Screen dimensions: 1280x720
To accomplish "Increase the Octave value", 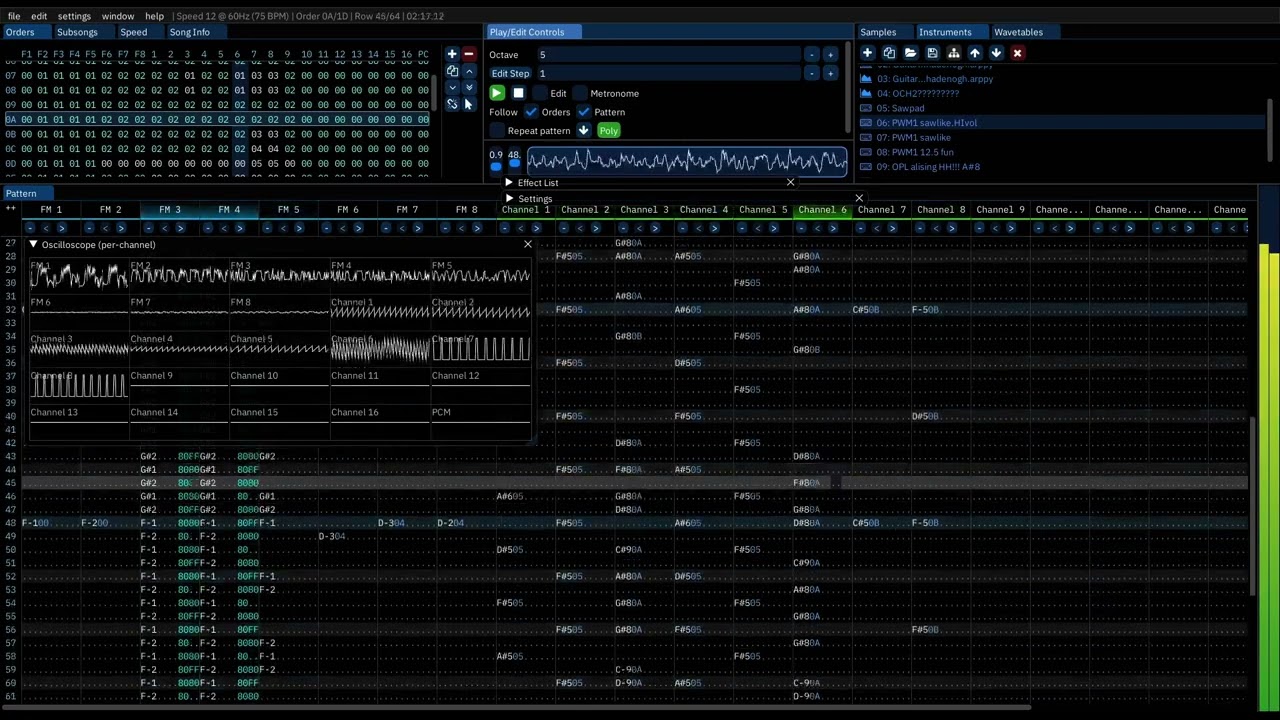I will click(x=830, y=55).
